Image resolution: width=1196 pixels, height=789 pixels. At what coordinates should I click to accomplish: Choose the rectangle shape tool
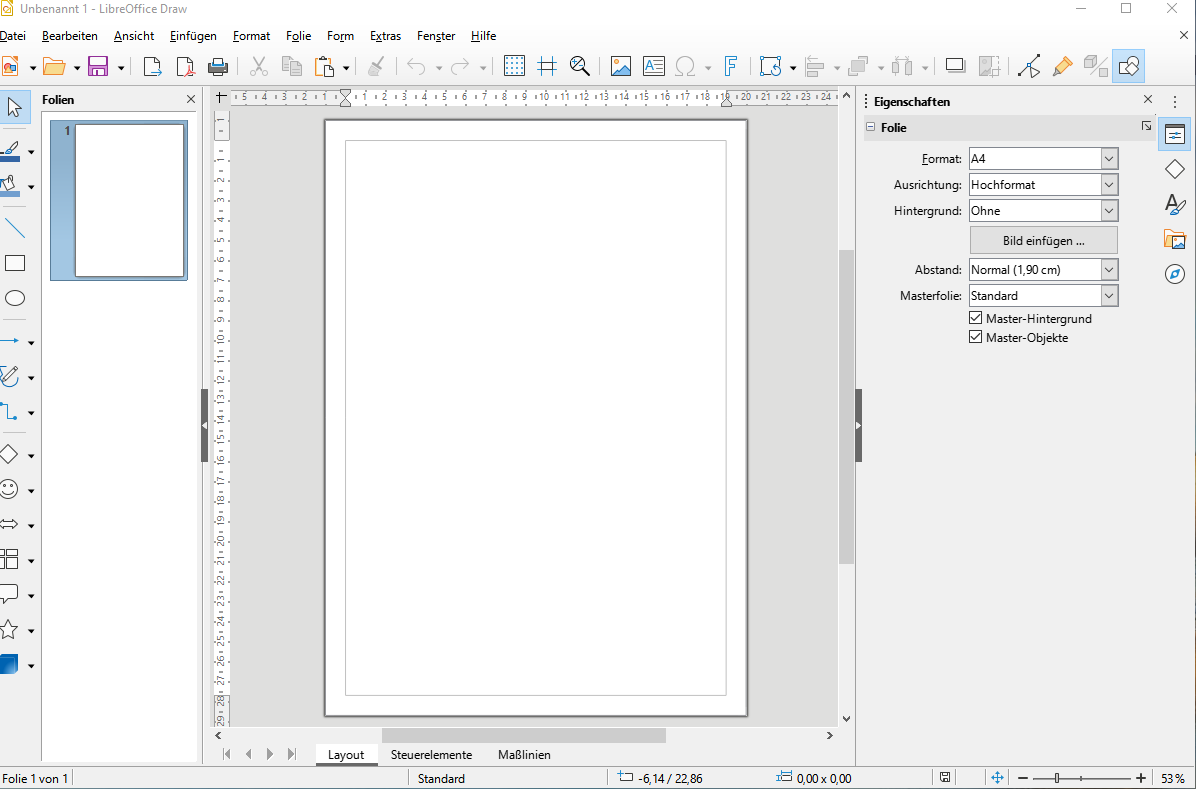click(14, 263)
